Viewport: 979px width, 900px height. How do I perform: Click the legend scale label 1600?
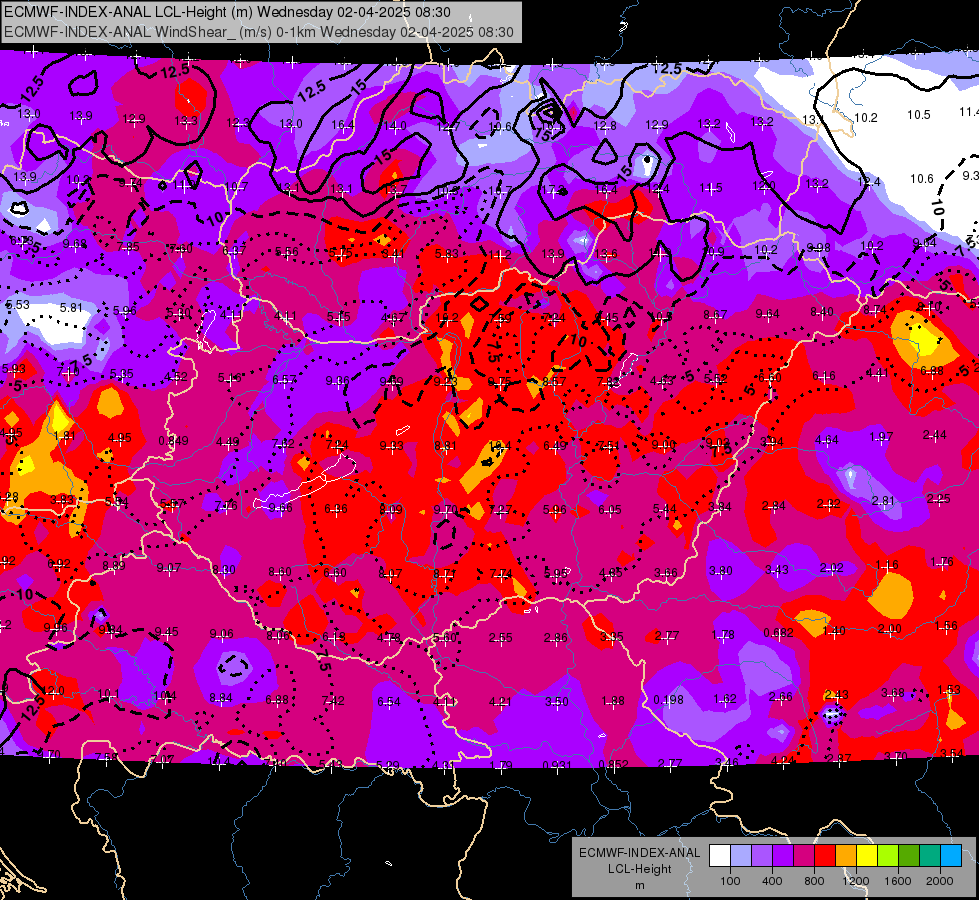pyautogui.click(x=898, y=881)
